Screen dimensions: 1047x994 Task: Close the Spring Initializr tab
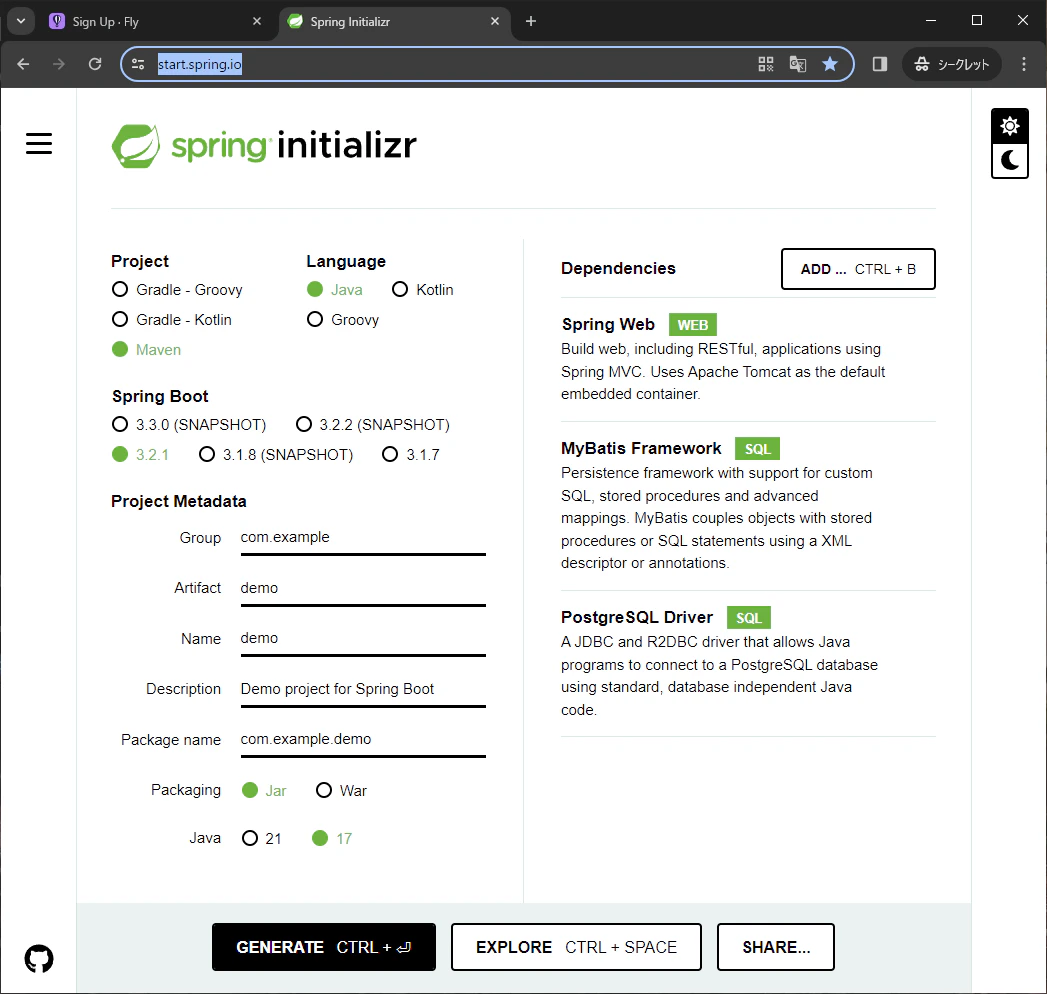click(x=495, y=21)
